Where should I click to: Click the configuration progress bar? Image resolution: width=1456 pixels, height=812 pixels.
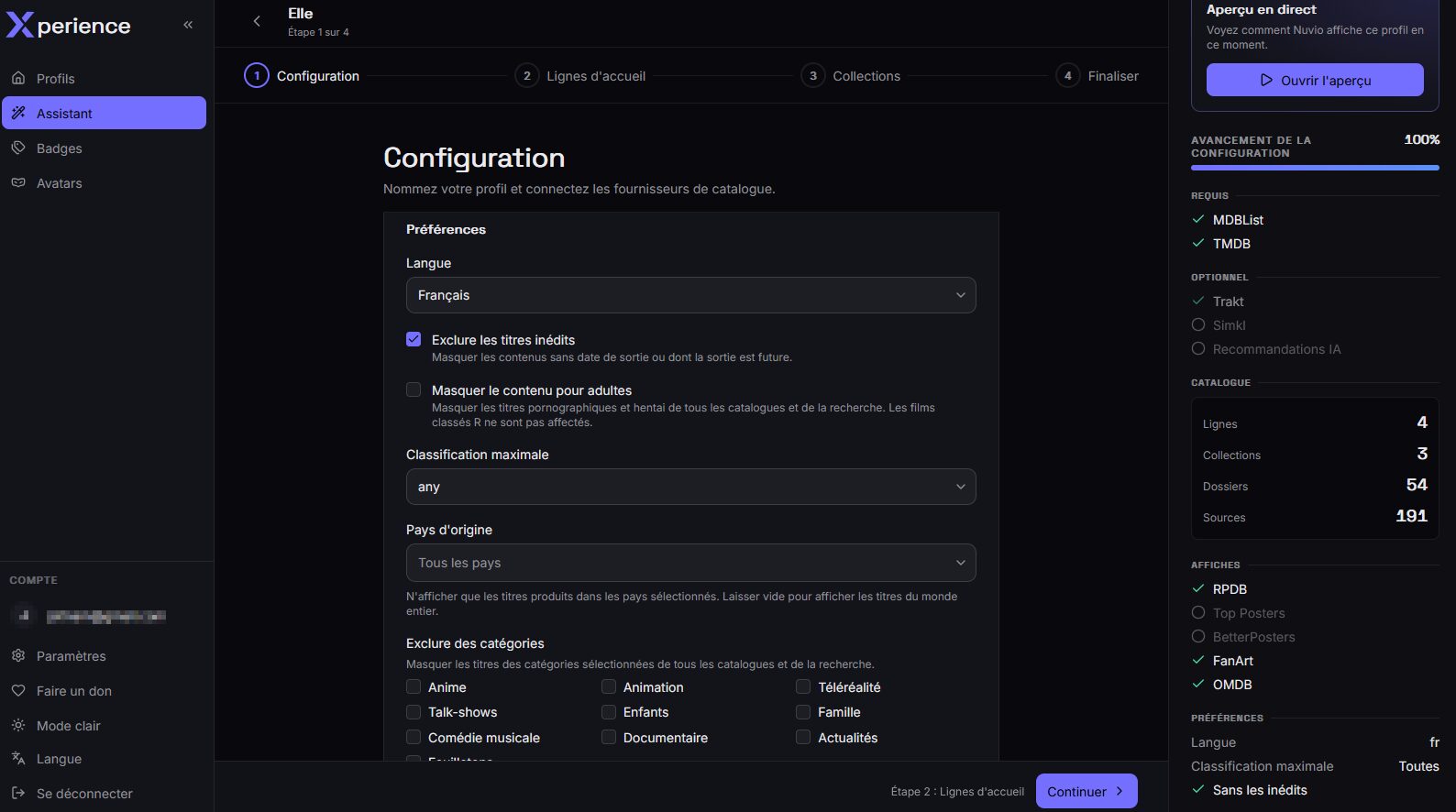(x=1315, y=168)
